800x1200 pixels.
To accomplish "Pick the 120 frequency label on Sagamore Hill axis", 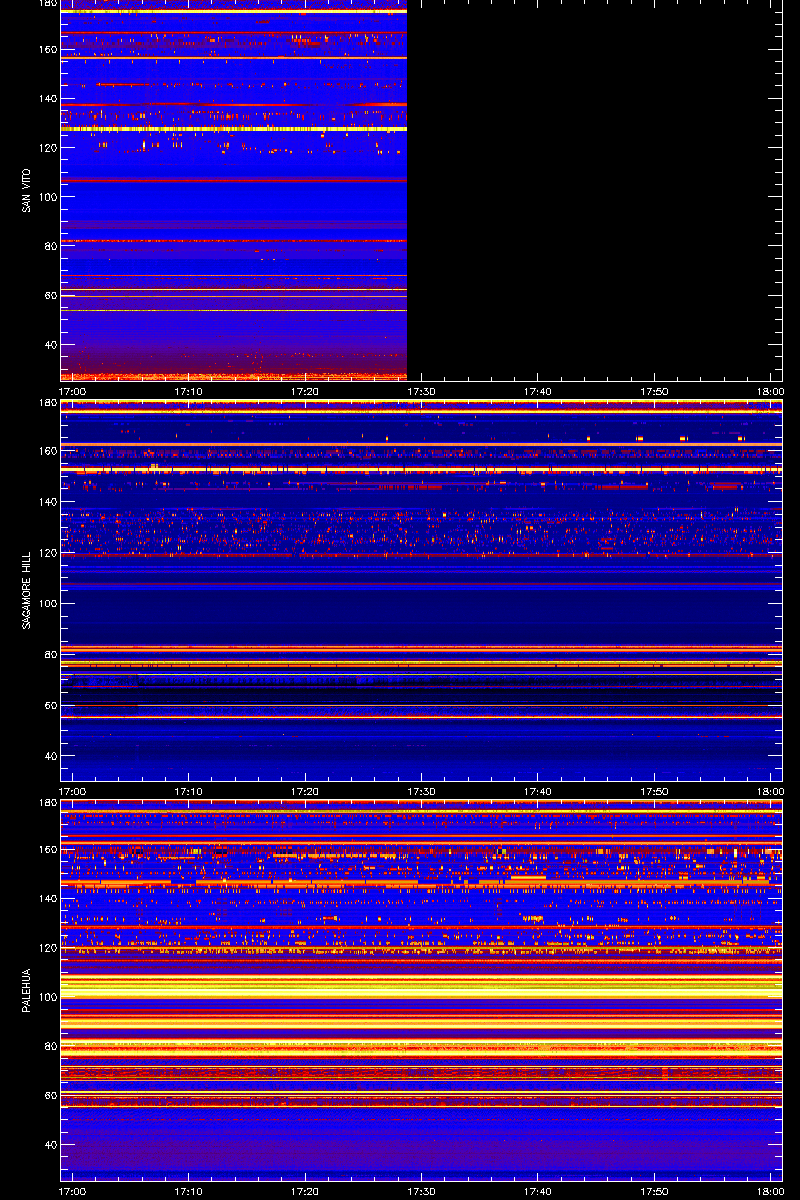I will tap(47, 552).
